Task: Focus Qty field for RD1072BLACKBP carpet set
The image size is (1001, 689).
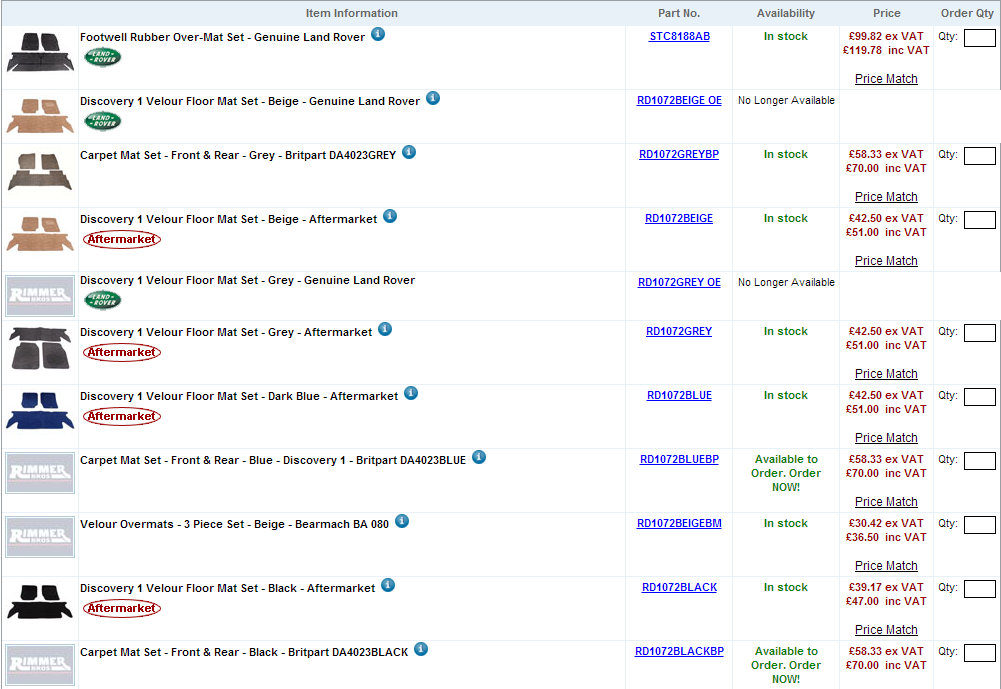Action: tap(979, 653)
